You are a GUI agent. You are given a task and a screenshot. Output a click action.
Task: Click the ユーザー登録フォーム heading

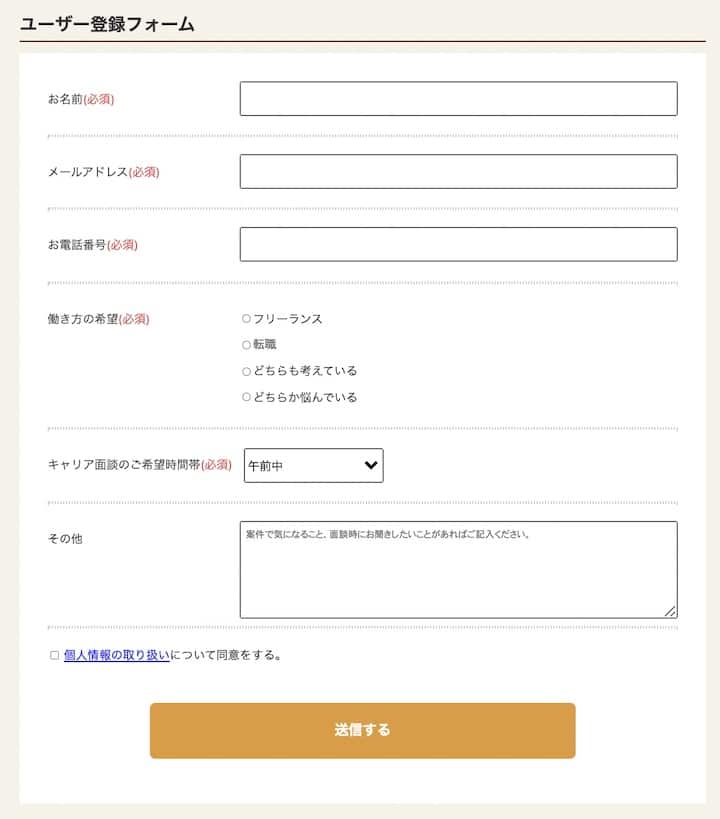[x=107, y=24]
